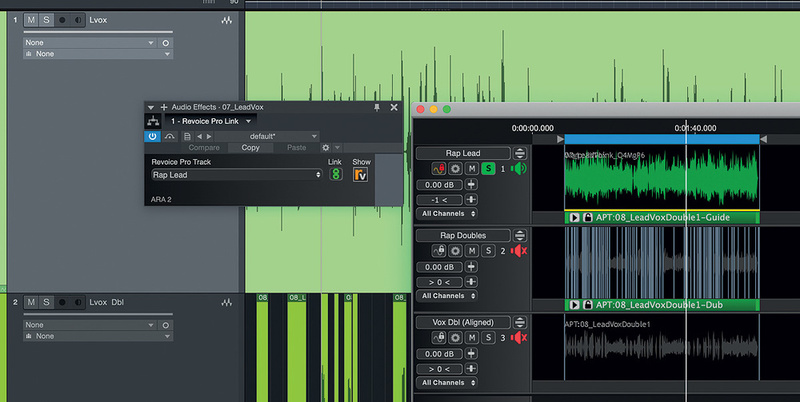Unmute the Rap Doubles red speaker
The width and height of the screenshot is (800, 402).
pos(518,251)
